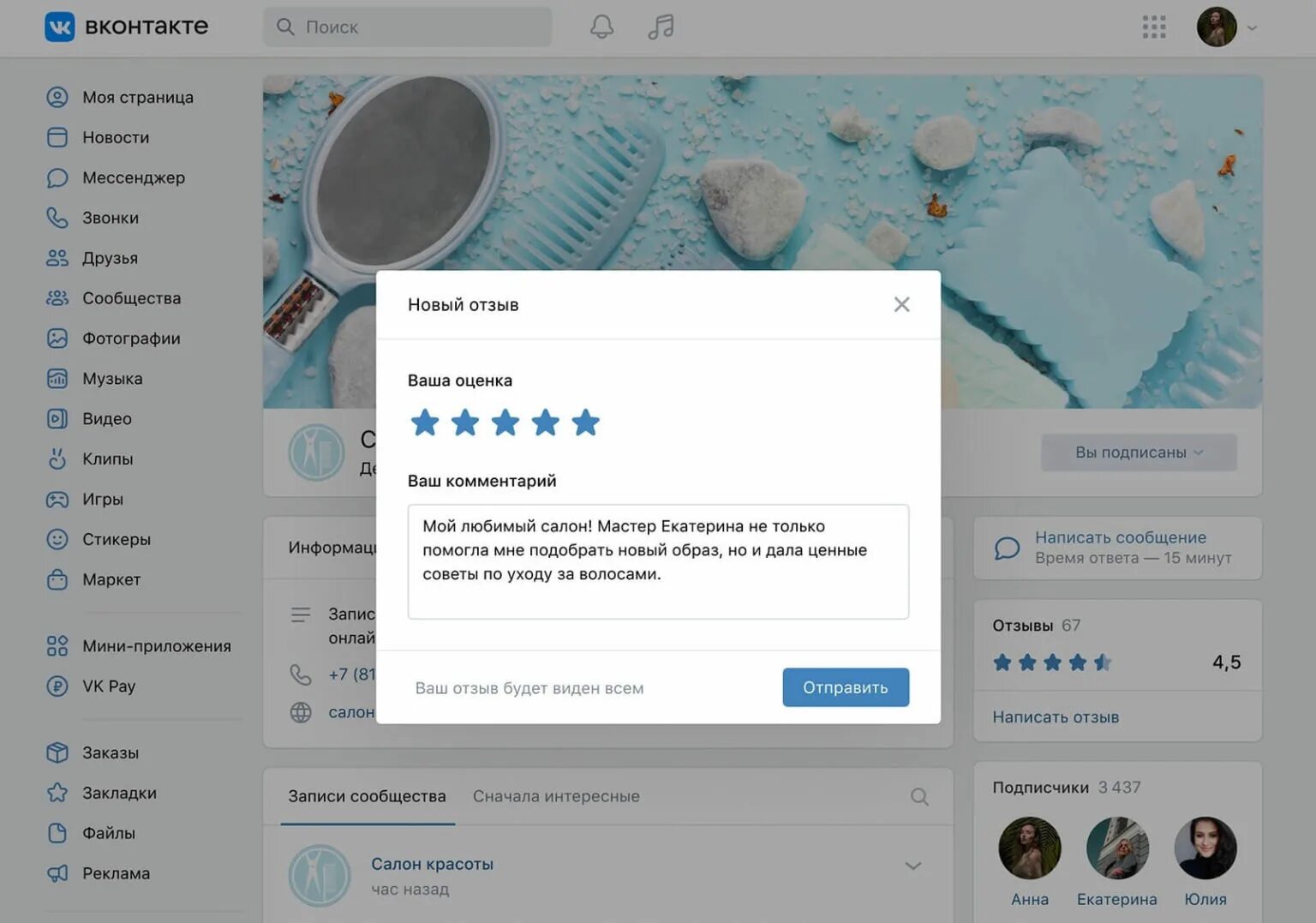Open subscriber Анна's avatar
The width and height of the screenshot is (1316, 923).
point(1030,848)
